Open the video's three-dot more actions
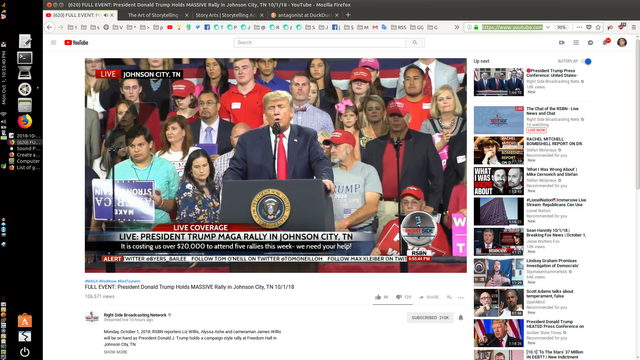 [461, 298]
